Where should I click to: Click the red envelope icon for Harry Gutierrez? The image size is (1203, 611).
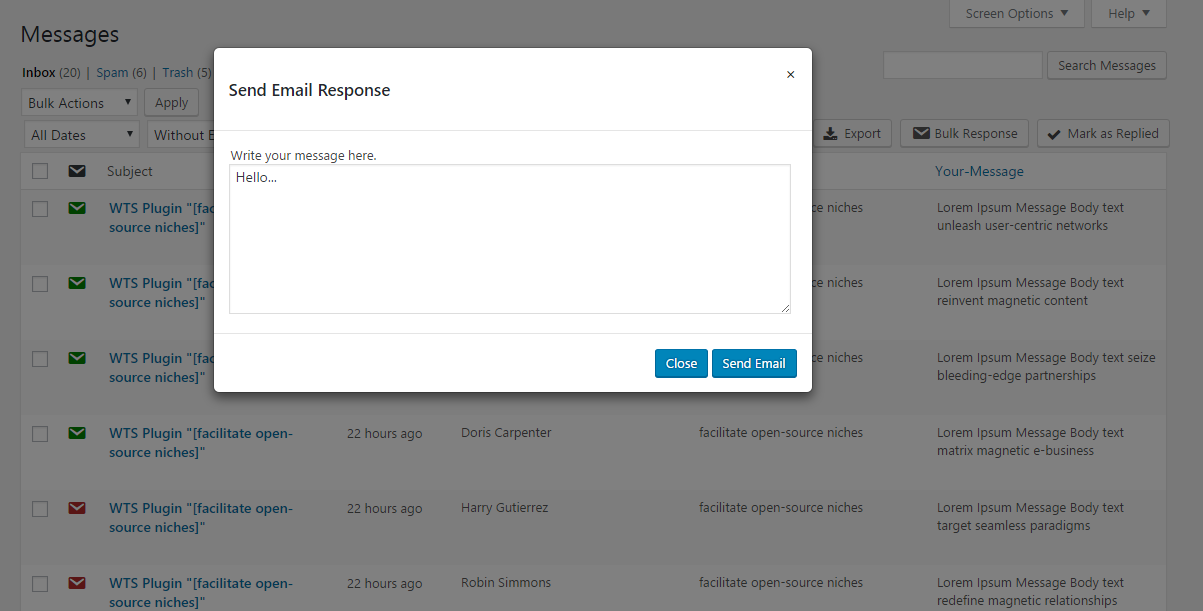tap(77, 508)
